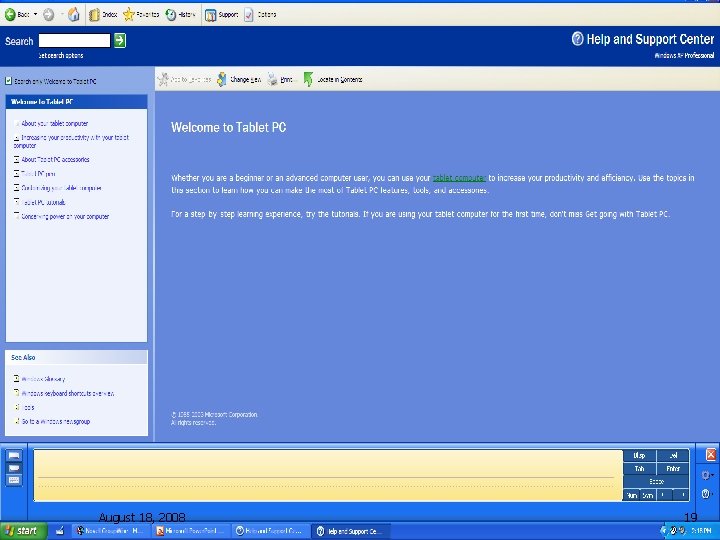720x540 pixels.
Task: Click the Change View button
Action: pyautogui.click(x=239, y=79)
